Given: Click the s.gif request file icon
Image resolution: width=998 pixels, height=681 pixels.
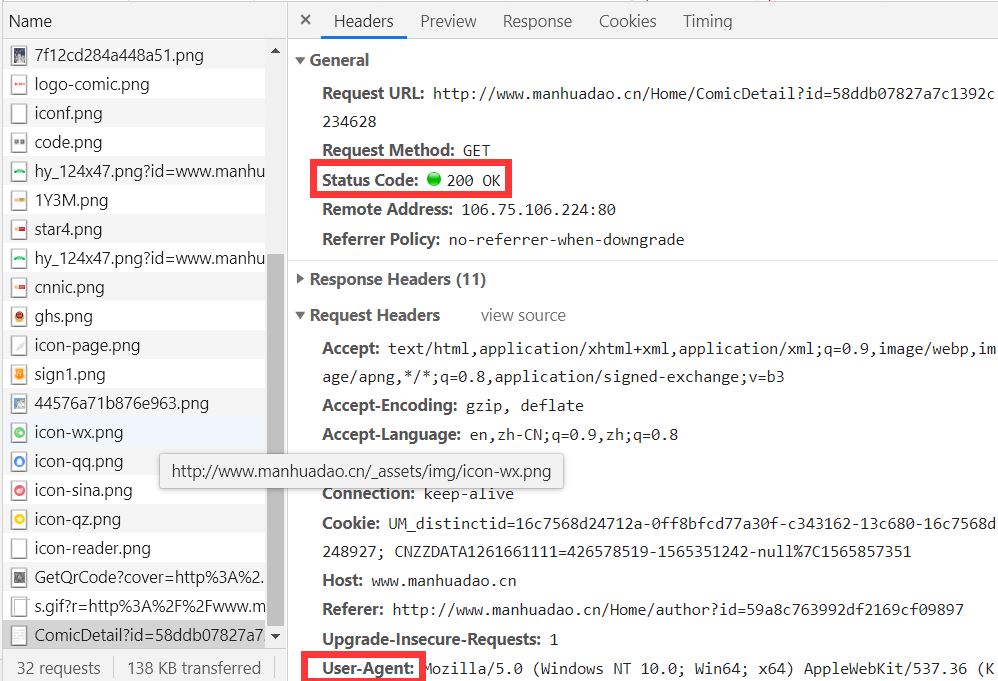Looking at the screenshot, I should click(19, 607).
